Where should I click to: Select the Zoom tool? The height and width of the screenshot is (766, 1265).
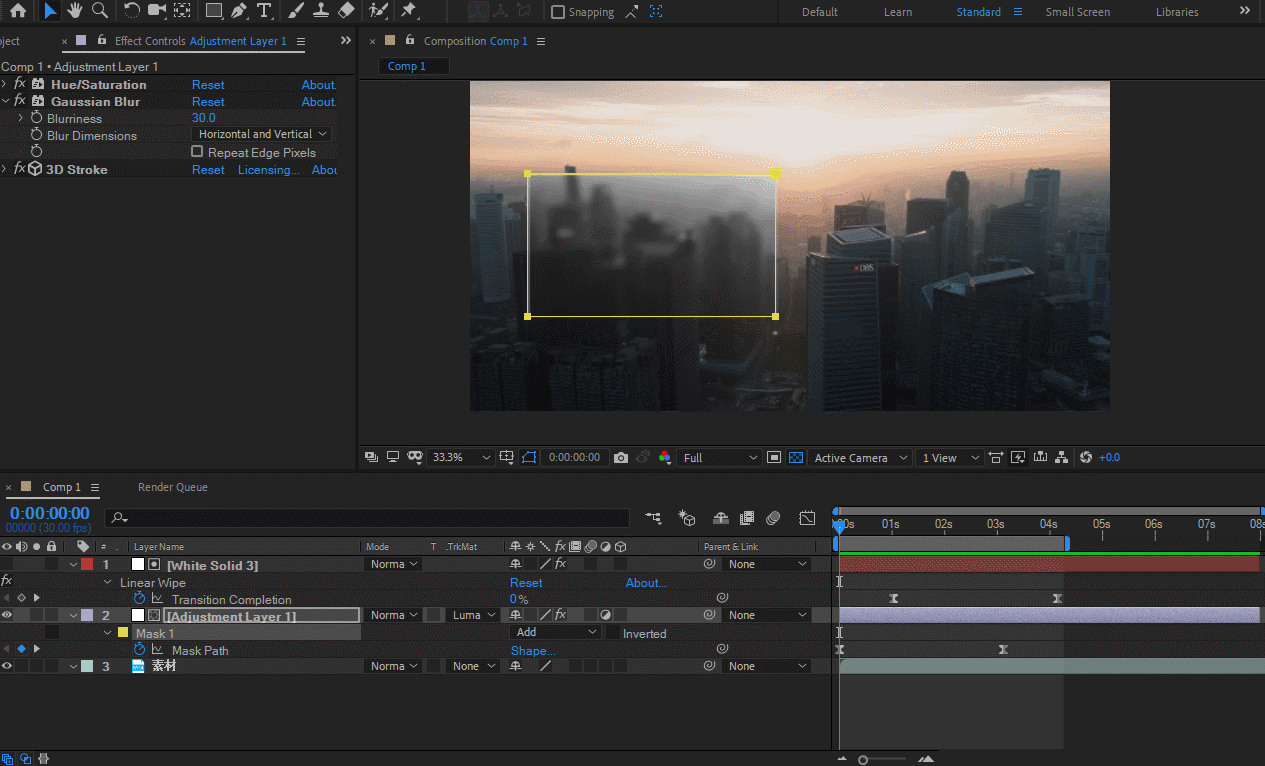[100, 11]
